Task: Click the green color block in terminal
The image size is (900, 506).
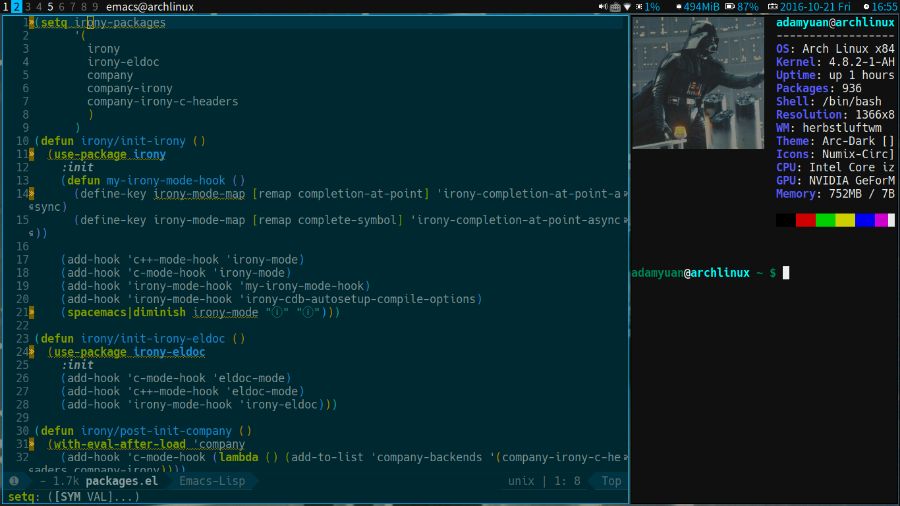Action: coord(825,220)
